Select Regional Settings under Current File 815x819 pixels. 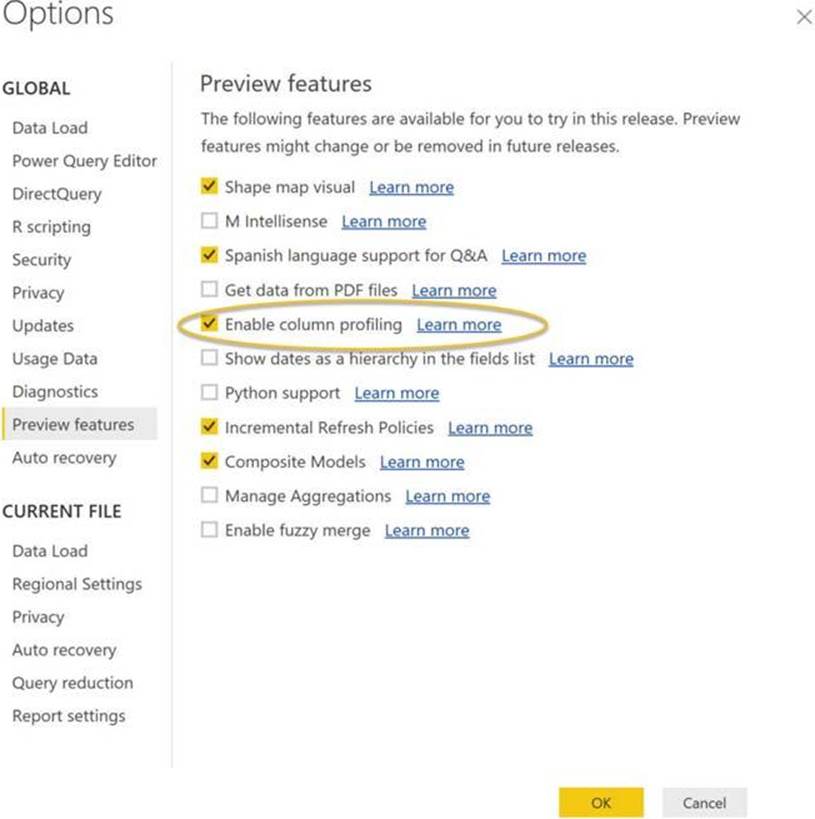coord(76,584)
